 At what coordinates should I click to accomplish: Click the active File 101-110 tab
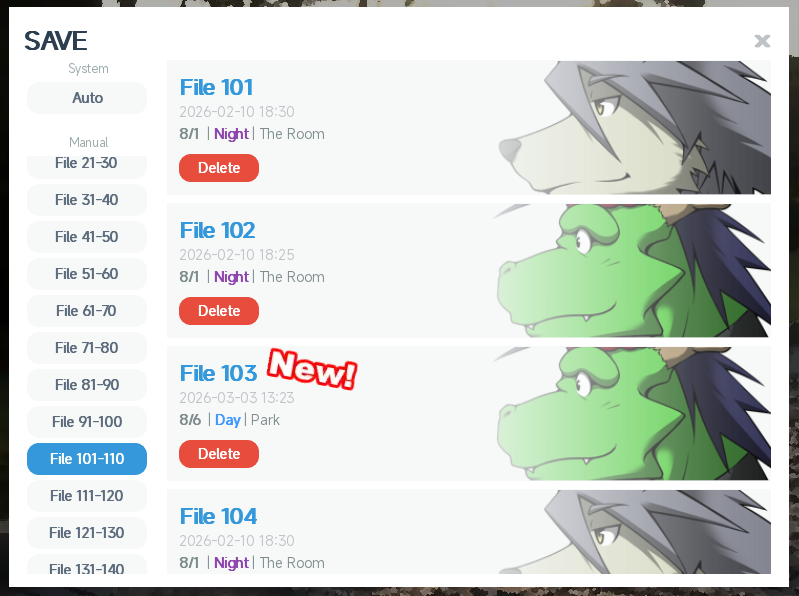[87, 459]
